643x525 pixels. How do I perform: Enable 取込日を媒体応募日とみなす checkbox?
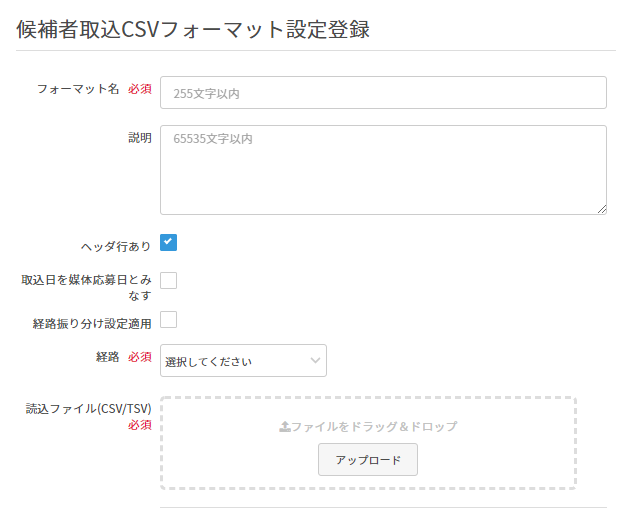[x=169, y=280]
